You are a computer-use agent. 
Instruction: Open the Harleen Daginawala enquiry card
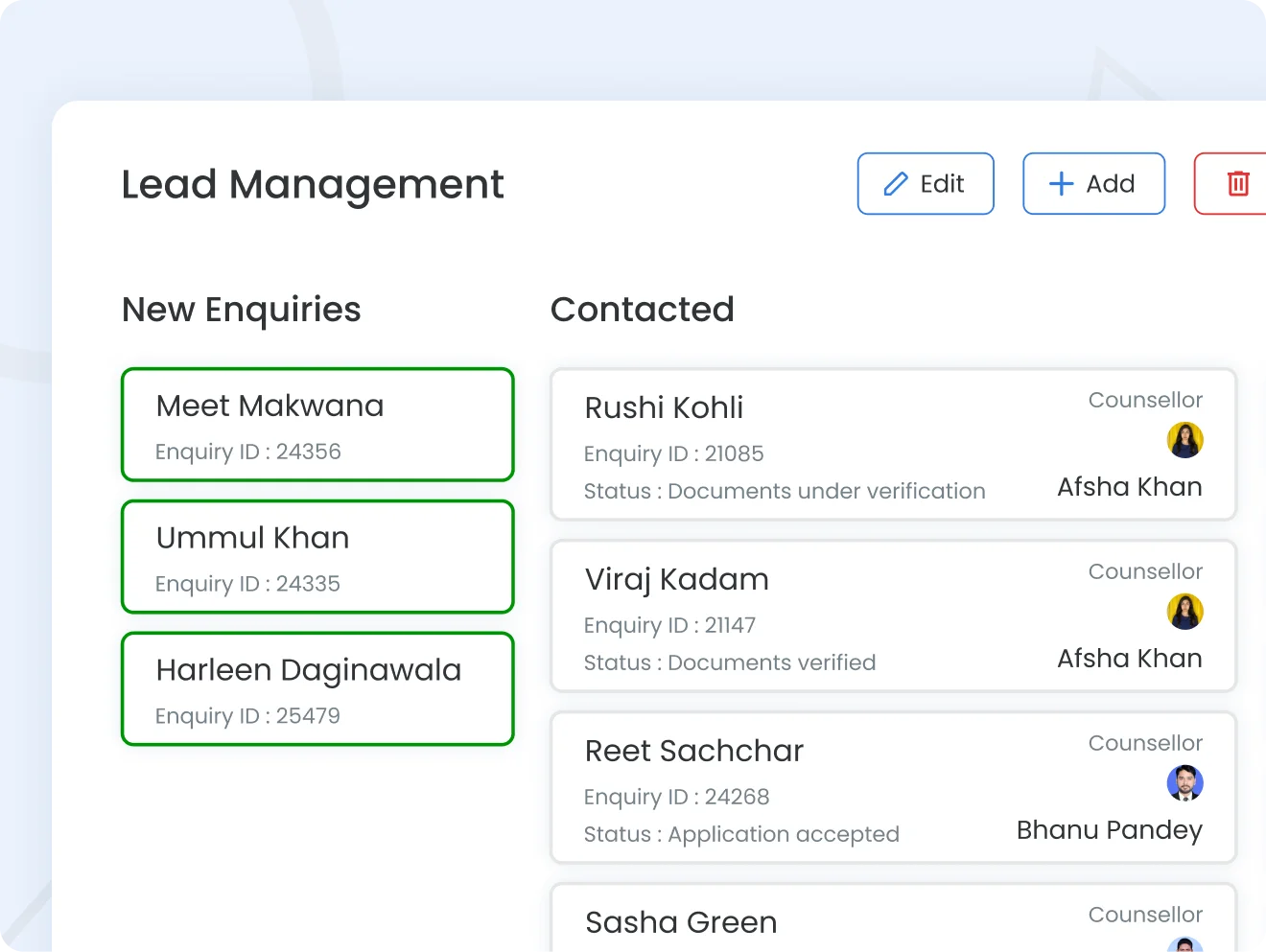point(317,689)
